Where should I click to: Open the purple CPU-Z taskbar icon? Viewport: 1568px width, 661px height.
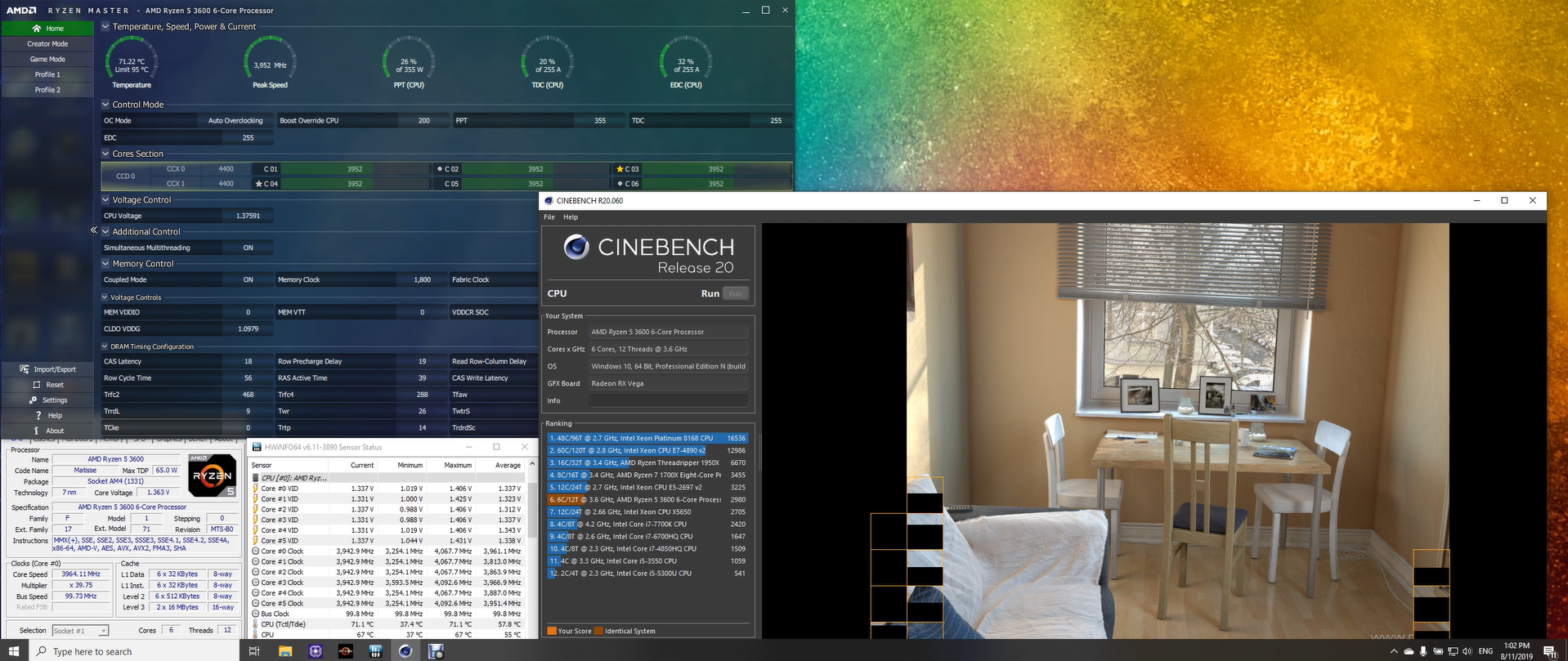[x=316, y=651]
